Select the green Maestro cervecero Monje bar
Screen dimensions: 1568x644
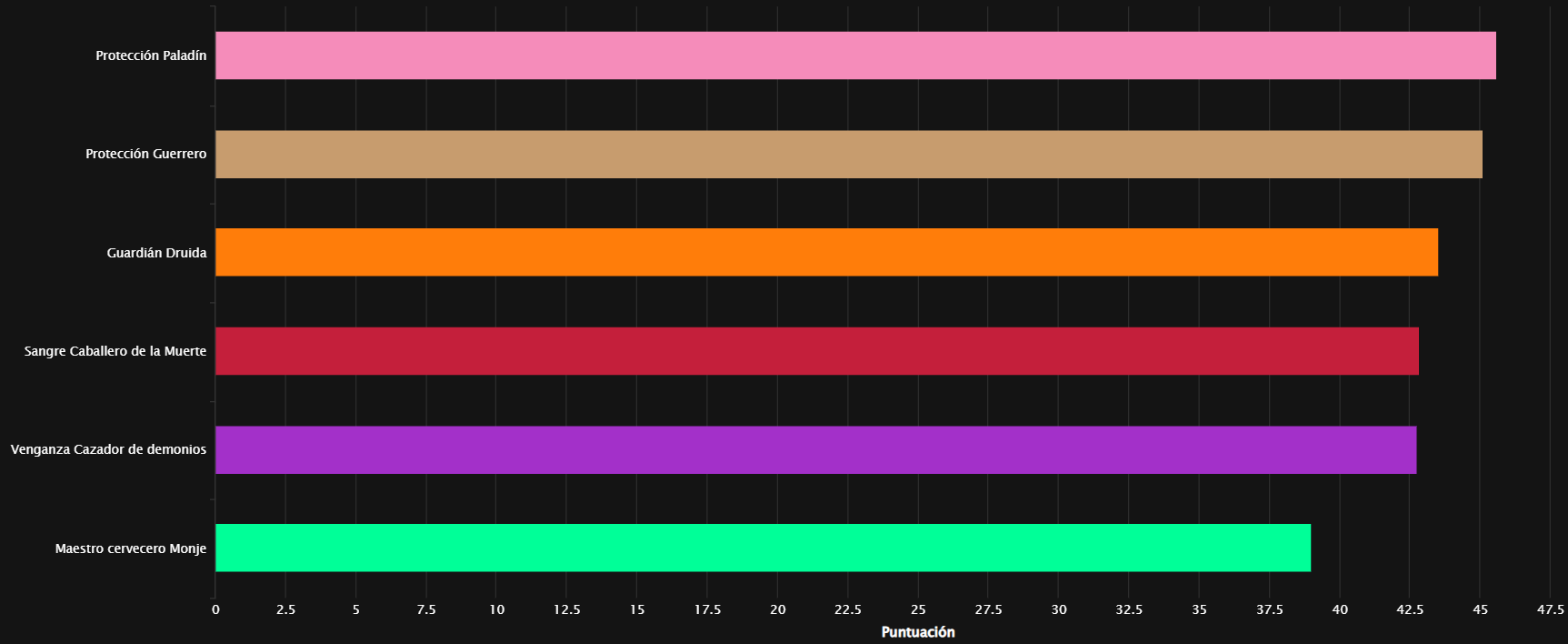point(763,548)
